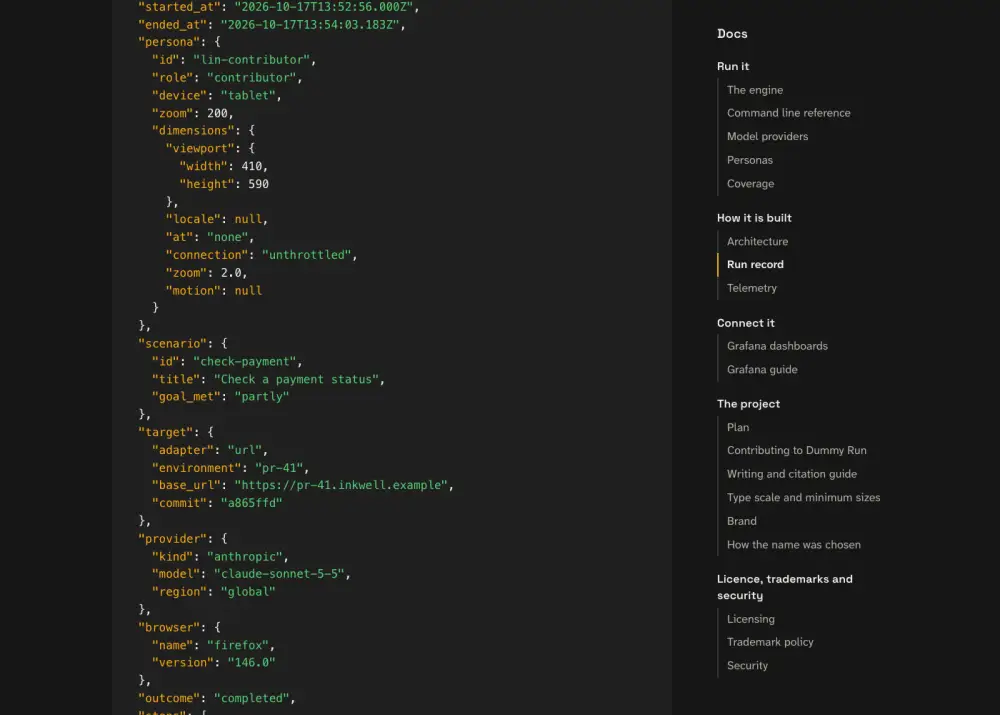View the Trademark policy

pos(770,642)
